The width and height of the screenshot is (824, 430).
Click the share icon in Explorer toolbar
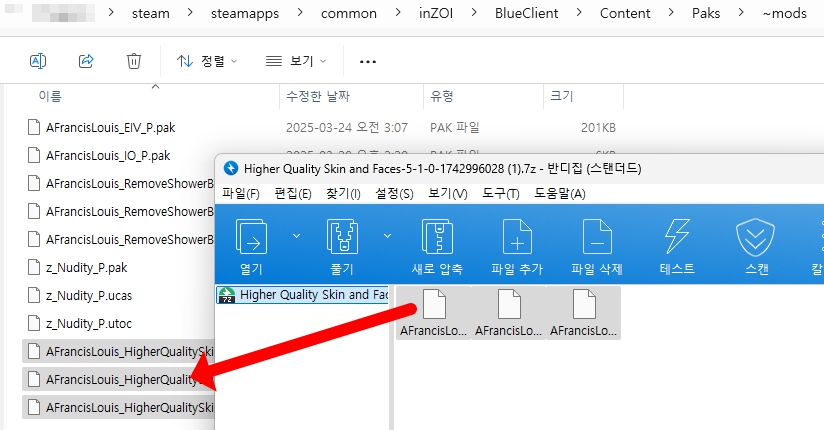pyautogui.click(x=86, y=61)
